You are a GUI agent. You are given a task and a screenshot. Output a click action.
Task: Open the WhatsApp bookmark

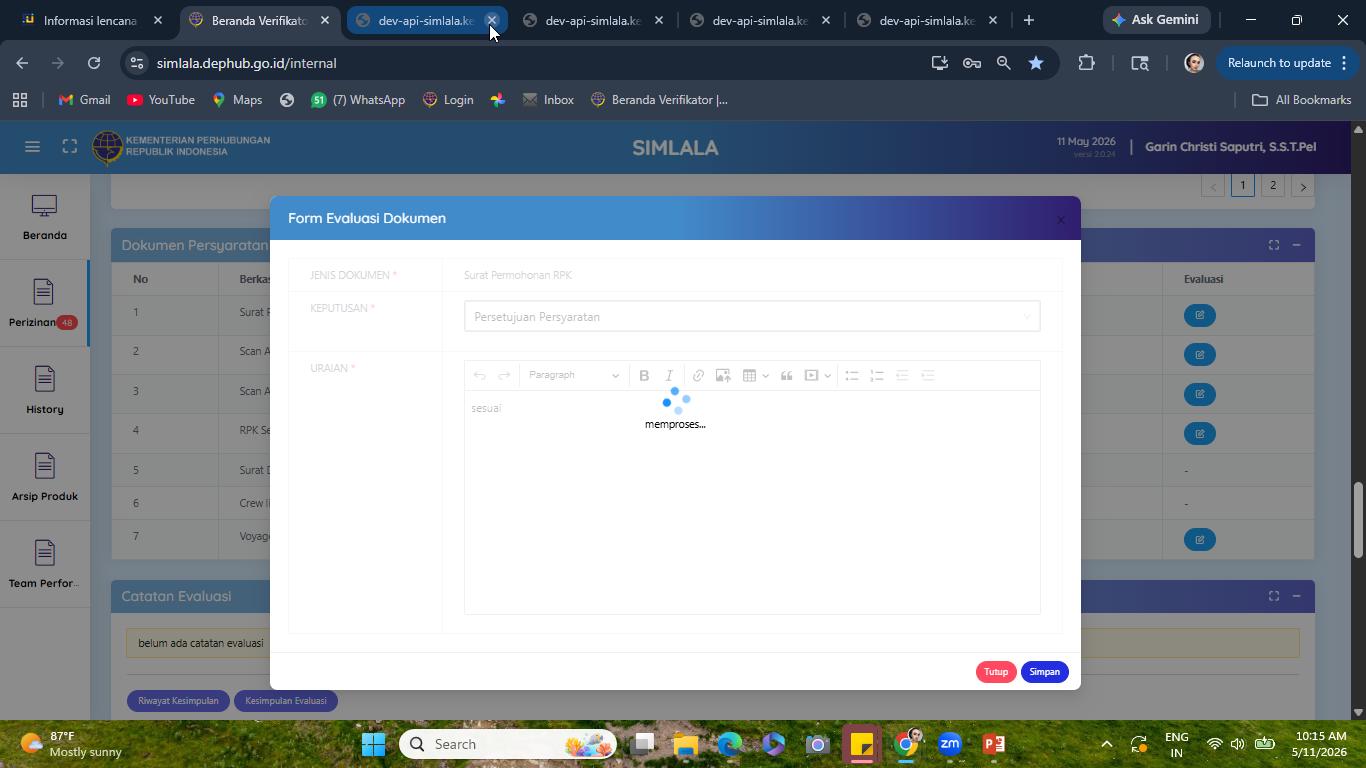[358, 100]
